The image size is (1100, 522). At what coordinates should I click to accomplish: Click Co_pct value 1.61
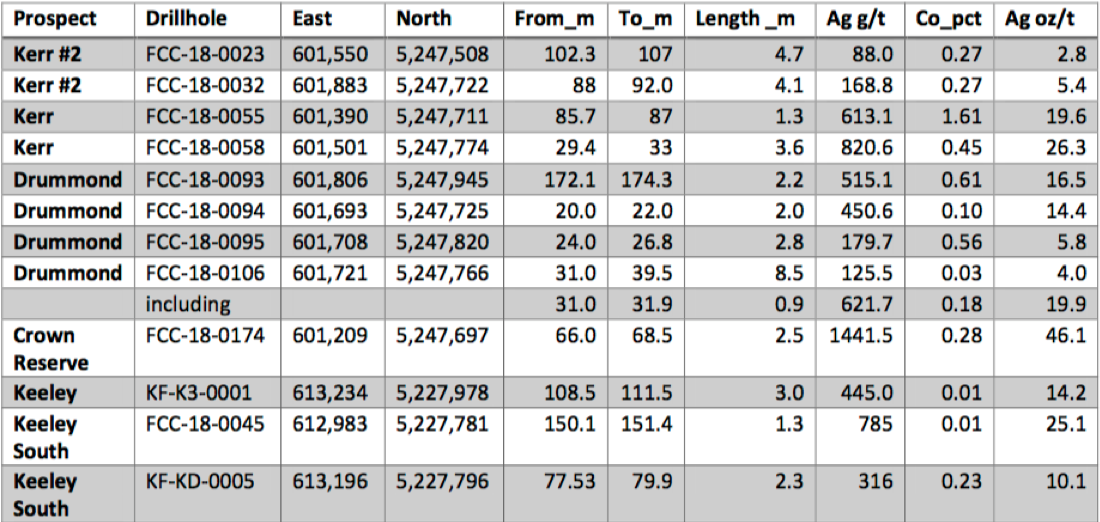click(x=960, y=116)
